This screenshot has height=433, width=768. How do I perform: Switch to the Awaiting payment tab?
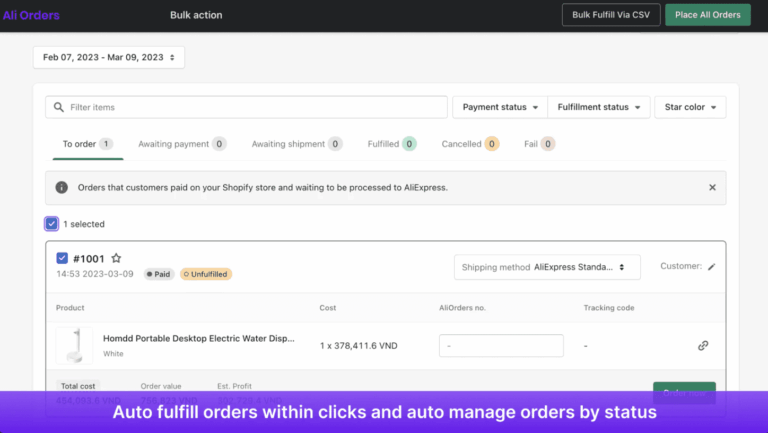181,144
